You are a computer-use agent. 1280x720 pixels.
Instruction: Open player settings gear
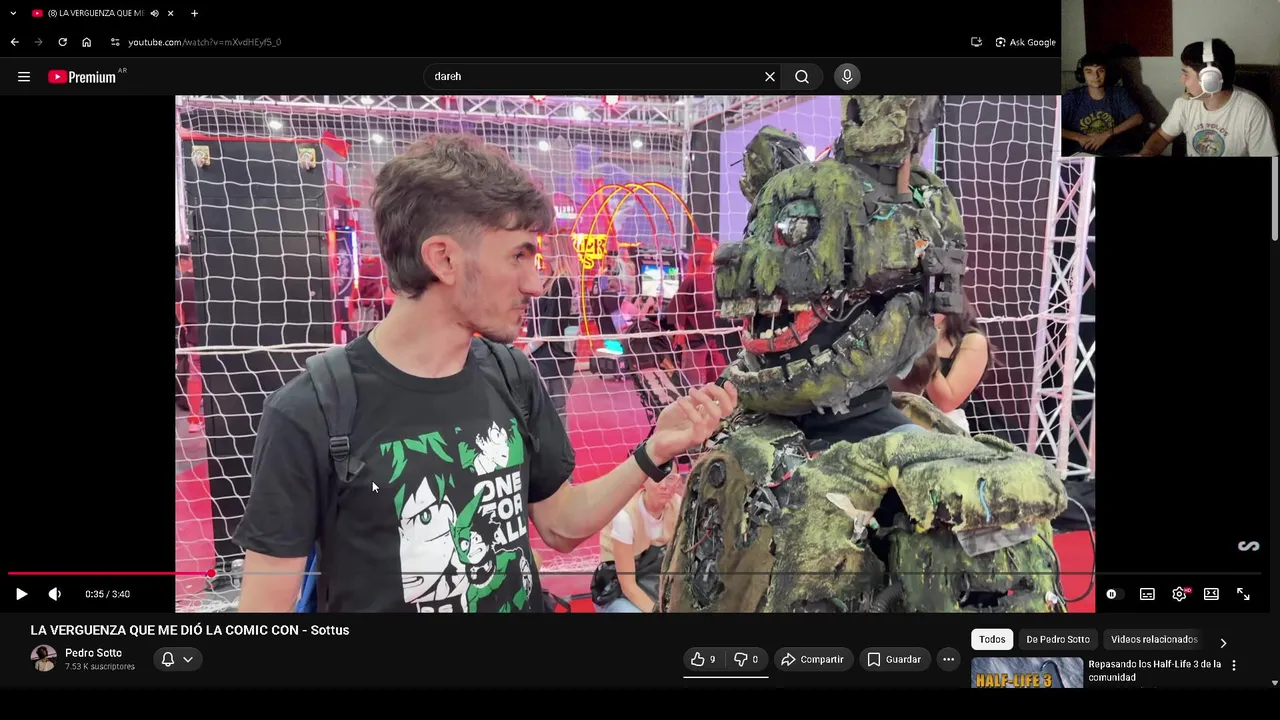(1180, 594)
